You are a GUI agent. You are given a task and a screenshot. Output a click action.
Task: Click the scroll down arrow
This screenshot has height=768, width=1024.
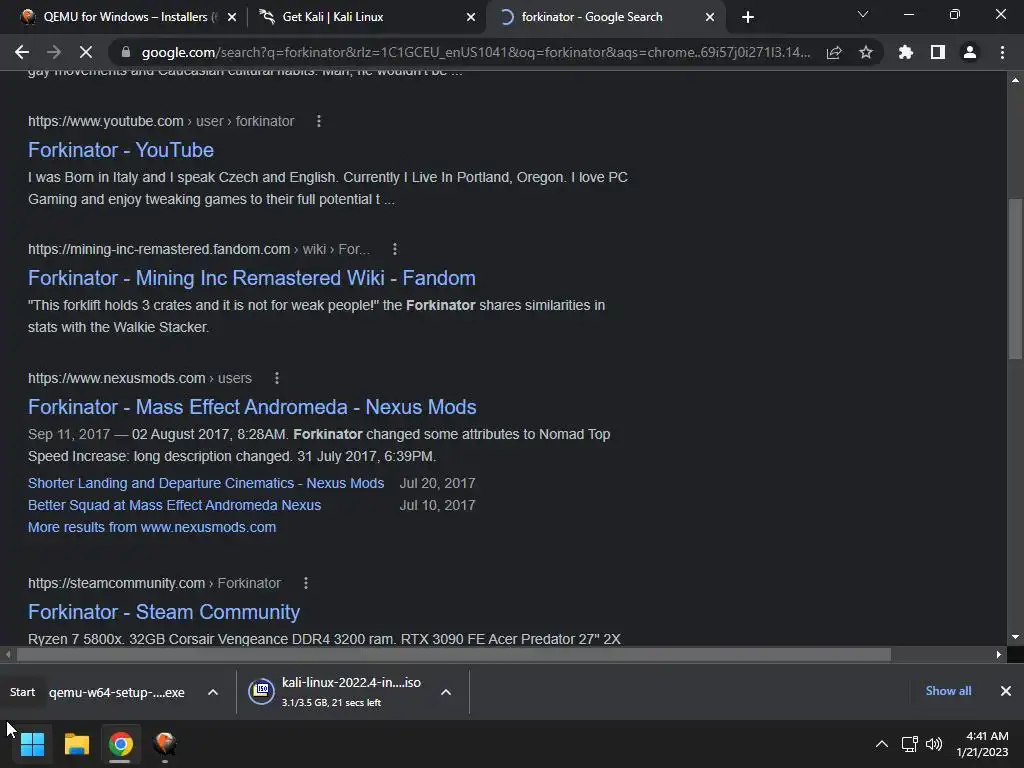point(1015,637)
